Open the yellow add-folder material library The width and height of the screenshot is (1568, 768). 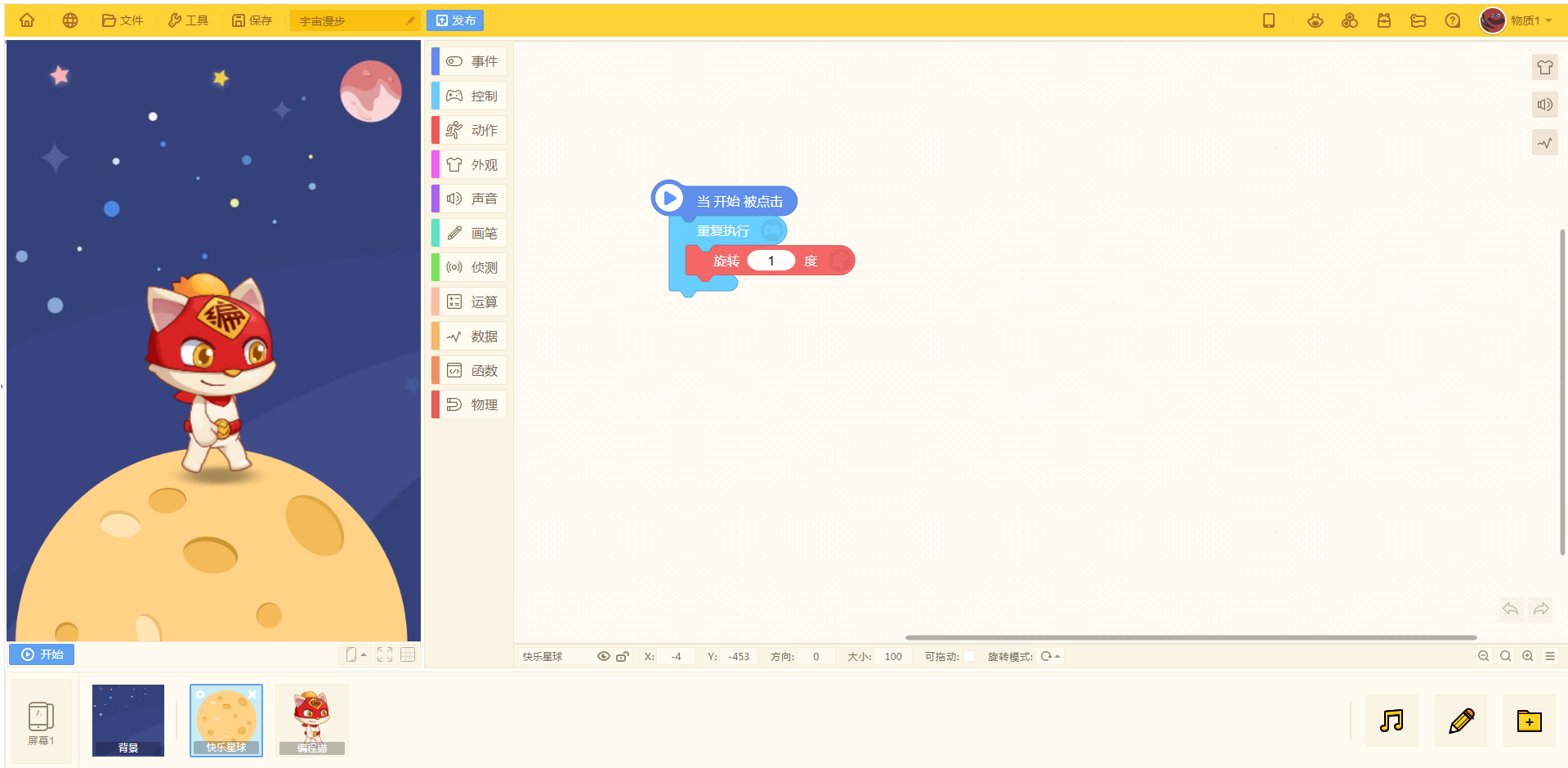(x=1530, y=721)
